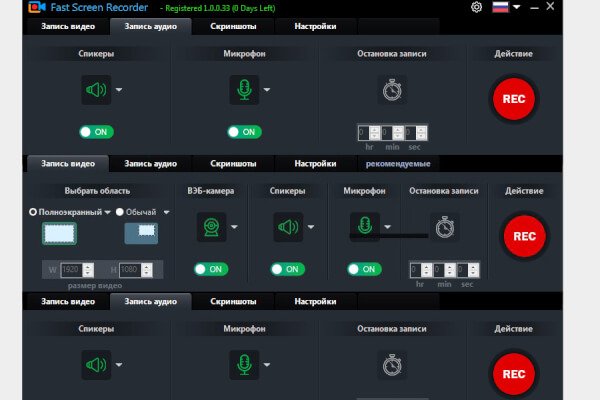Minimize the Fast Screen Recorder window

pyautogui.click(x=534, y=7)
